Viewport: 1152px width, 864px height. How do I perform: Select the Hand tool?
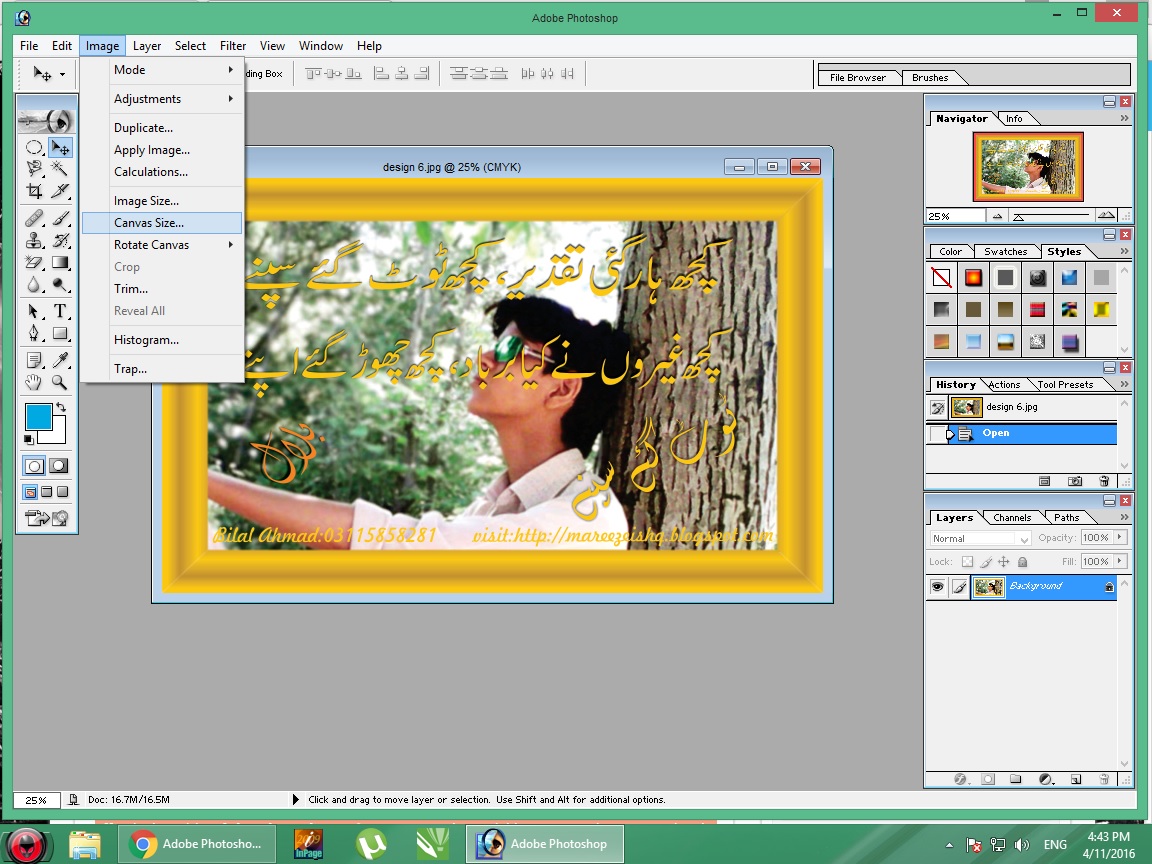[x=34, y=382]
